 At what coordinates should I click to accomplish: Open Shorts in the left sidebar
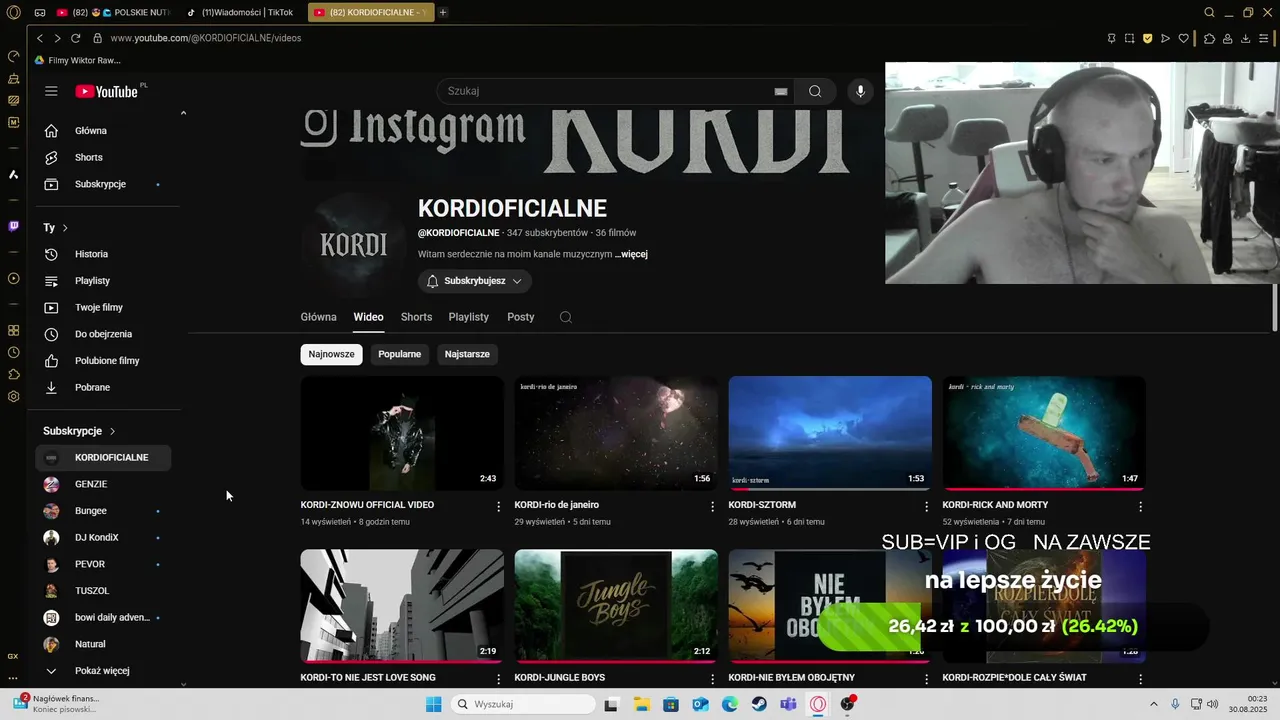(104, 158)
